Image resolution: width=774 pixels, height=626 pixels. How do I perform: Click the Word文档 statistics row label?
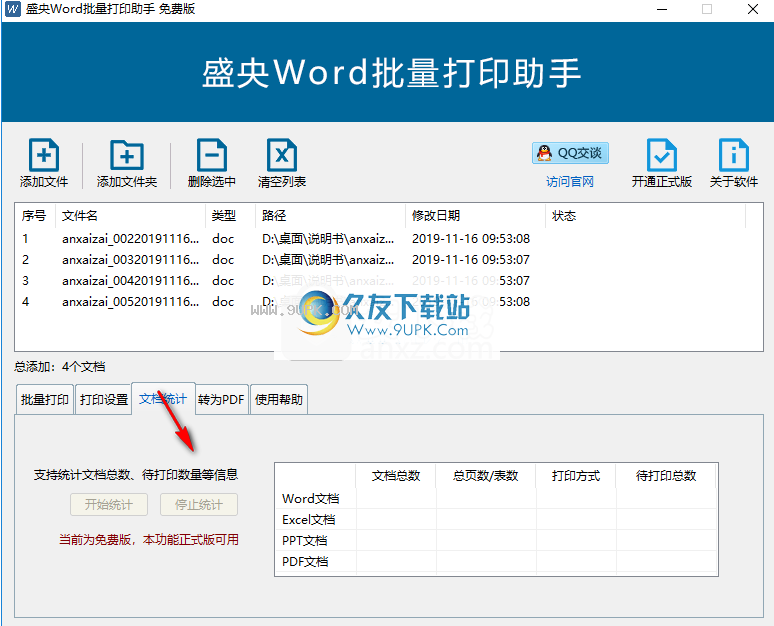coord(310,499)
